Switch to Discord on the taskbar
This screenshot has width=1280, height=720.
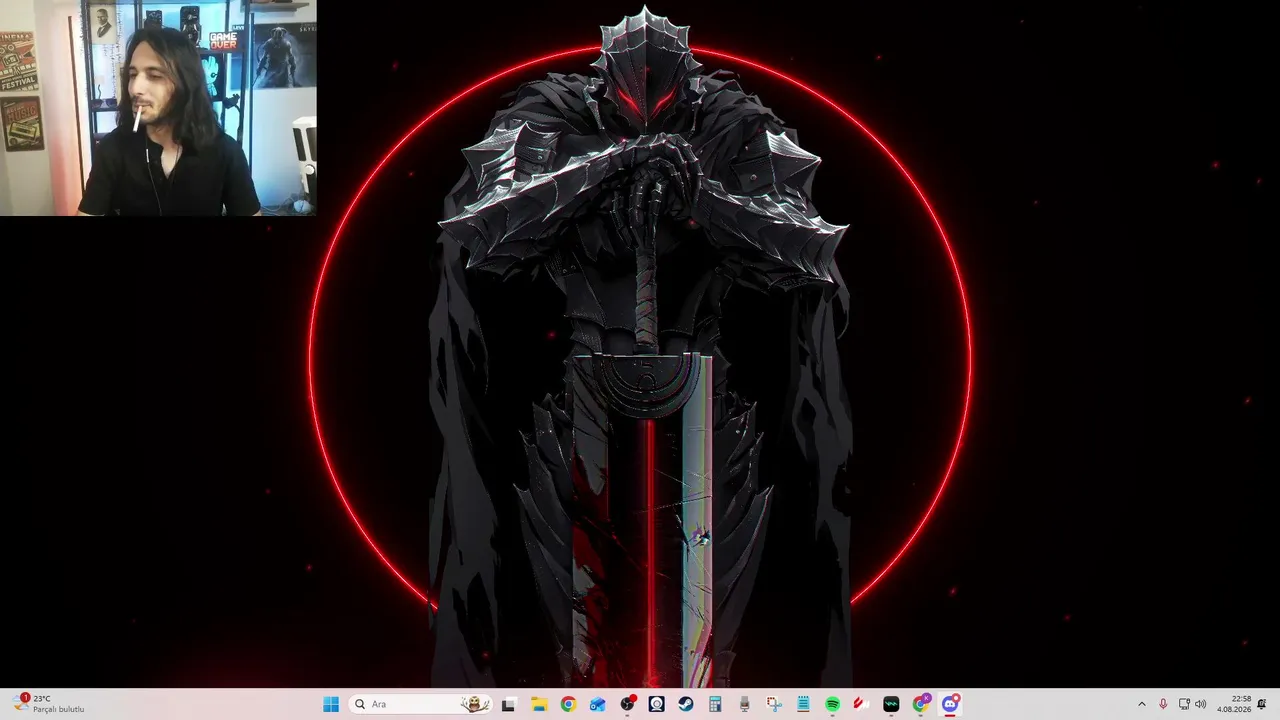(x=951, y=704)
